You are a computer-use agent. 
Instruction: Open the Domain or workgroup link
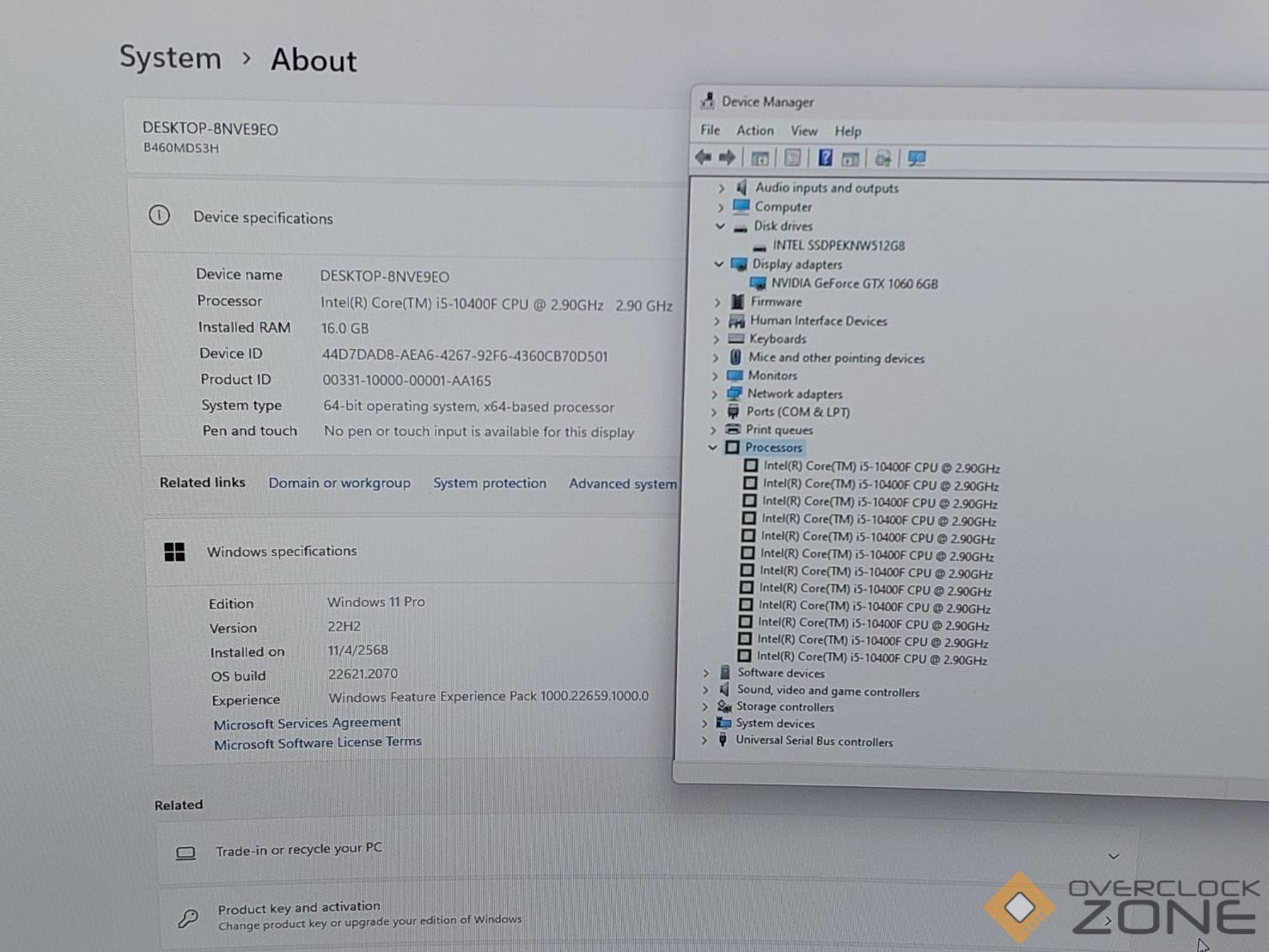point(339,483)
